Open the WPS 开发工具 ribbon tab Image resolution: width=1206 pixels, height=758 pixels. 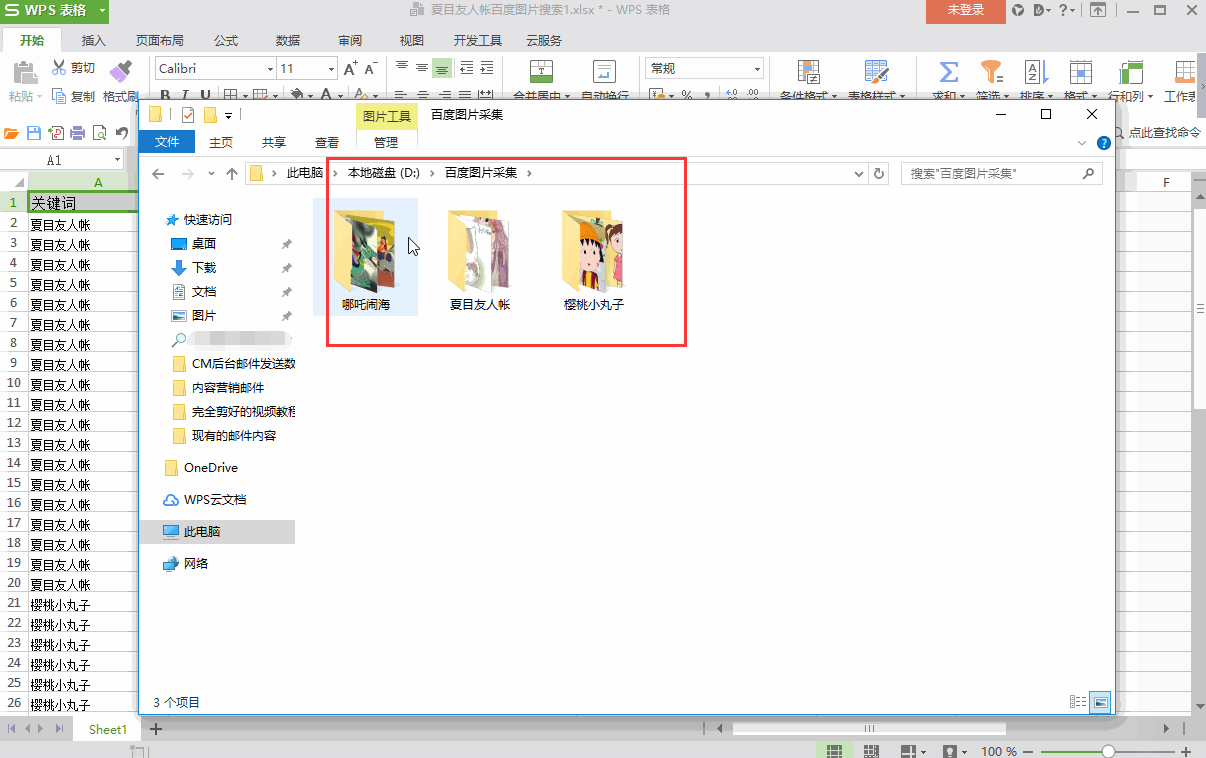478,41
